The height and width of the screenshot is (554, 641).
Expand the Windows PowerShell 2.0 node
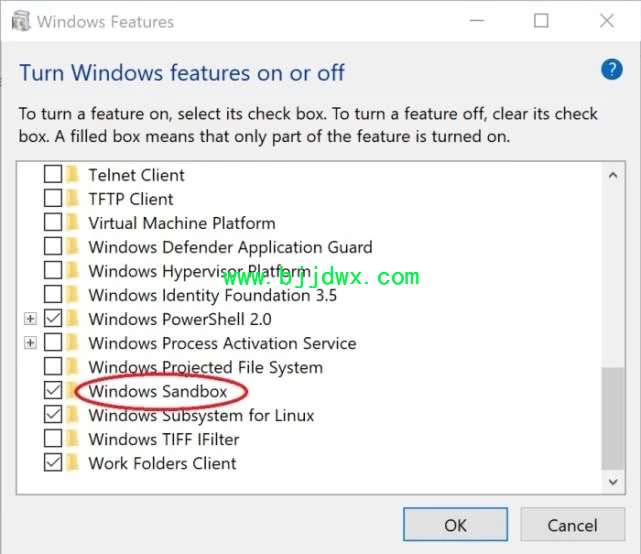(30, 318)
